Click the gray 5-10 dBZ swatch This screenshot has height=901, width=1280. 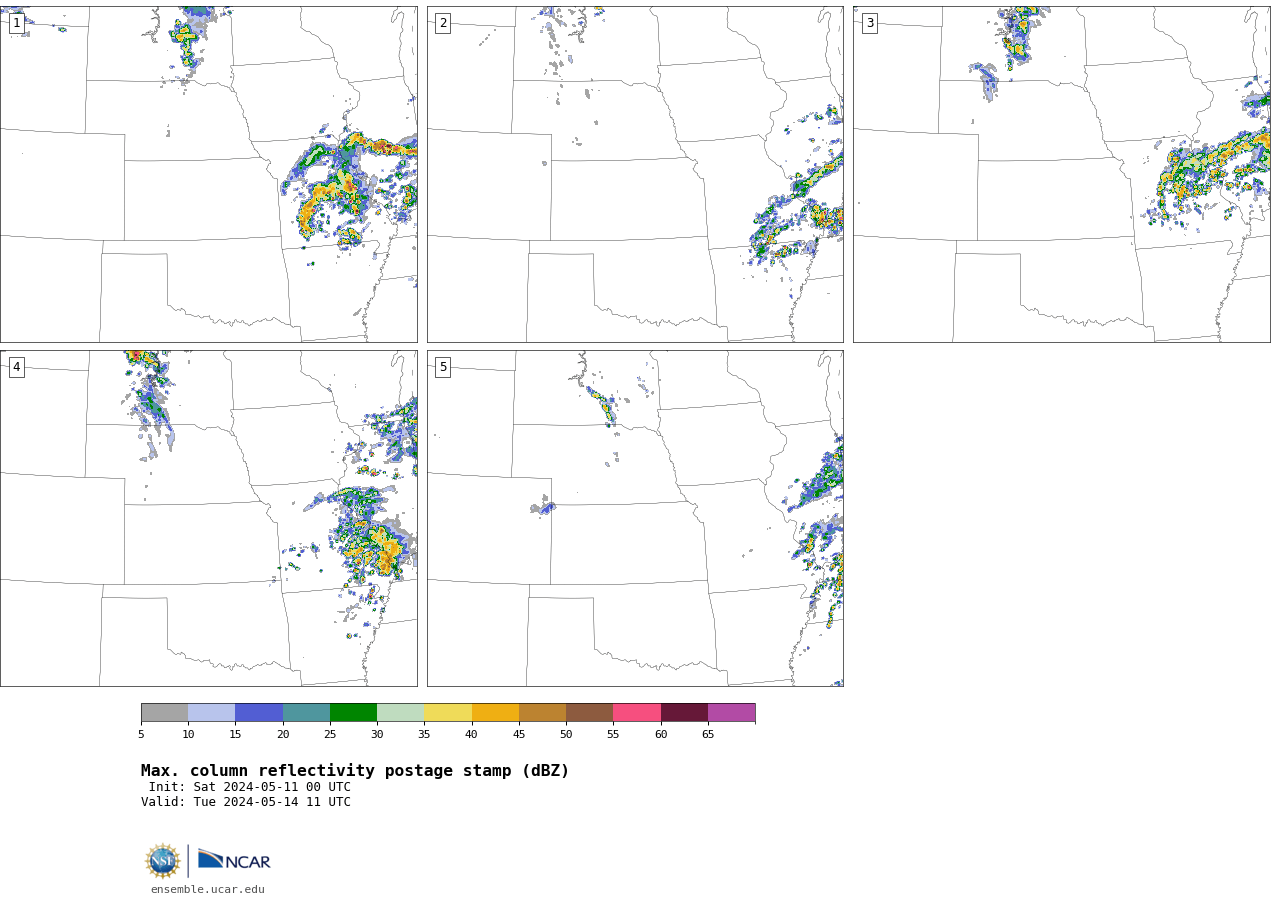[x=164, y=713]
